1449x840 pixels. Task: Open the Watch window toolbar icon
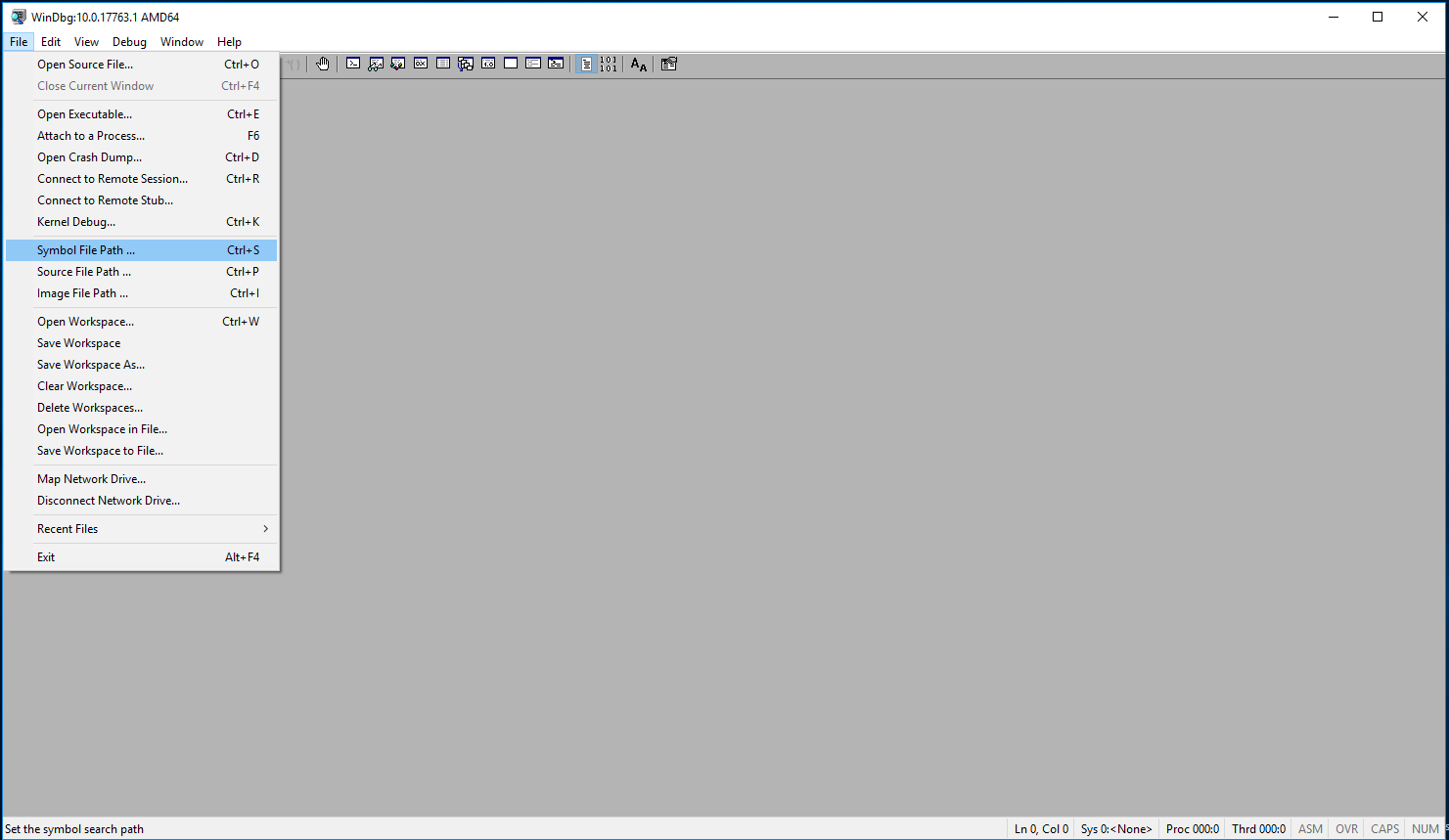[x=376, y=65]
